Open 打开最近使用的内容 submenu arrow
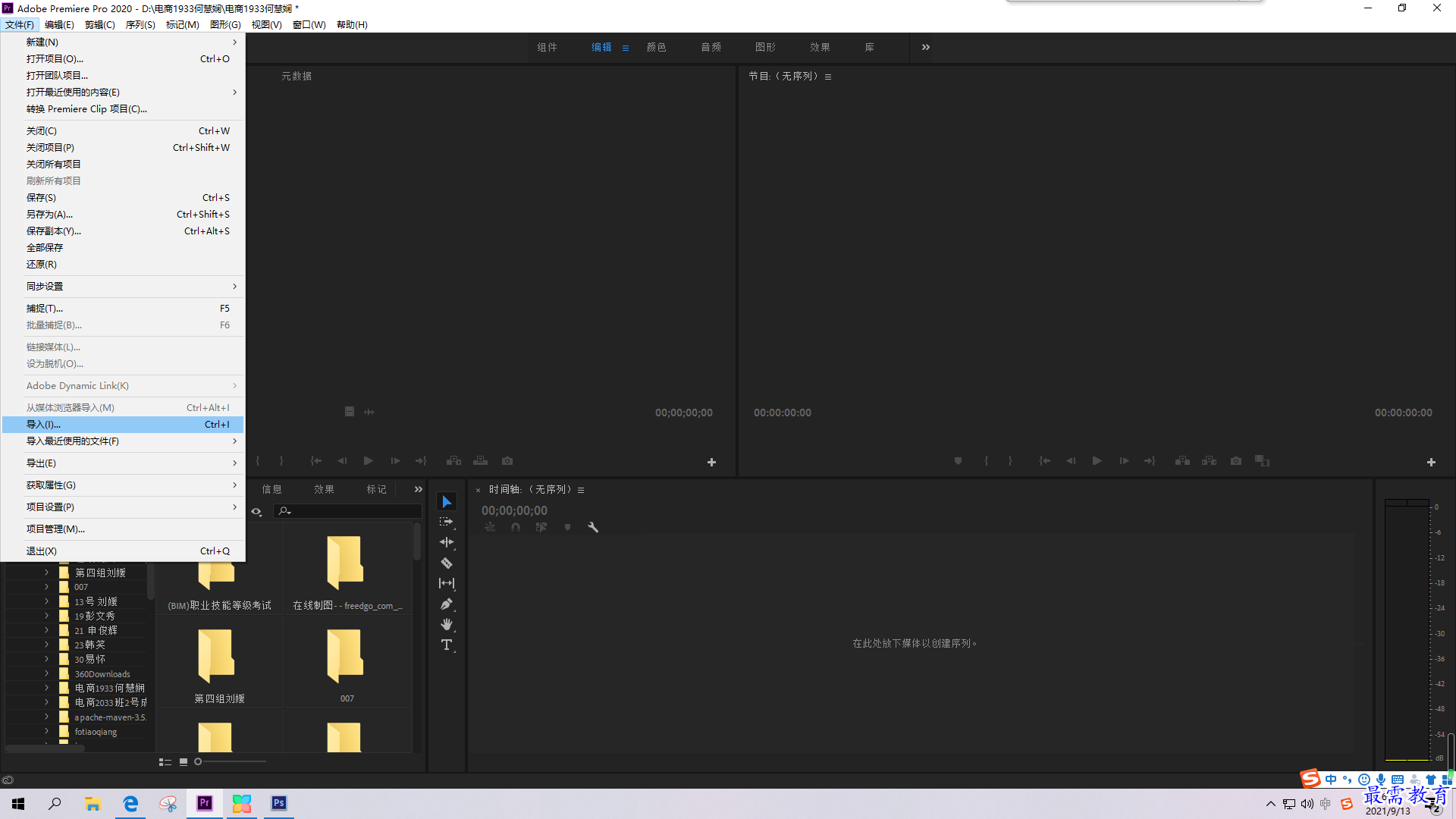Screen dimensions: 1456x819 235,93
